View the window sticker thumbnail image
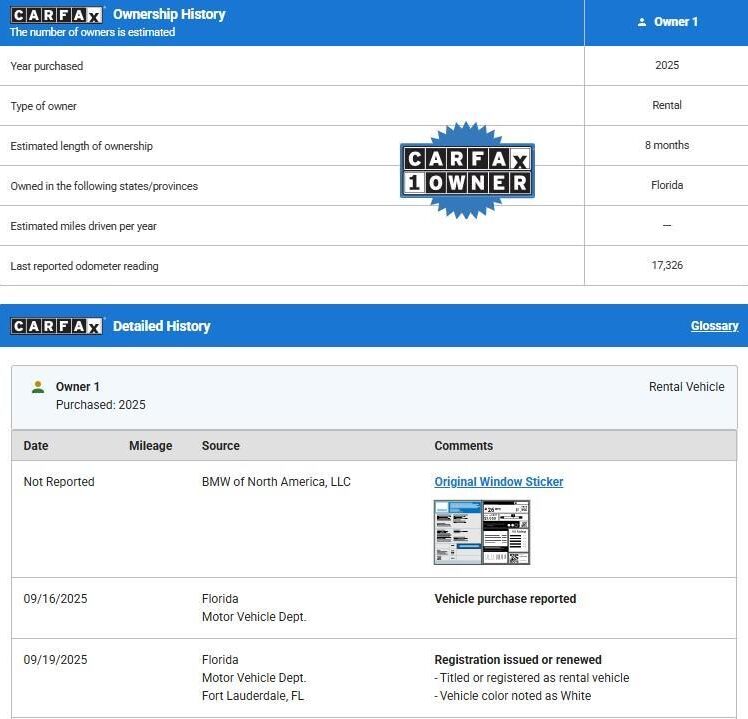 pos(482,532)
